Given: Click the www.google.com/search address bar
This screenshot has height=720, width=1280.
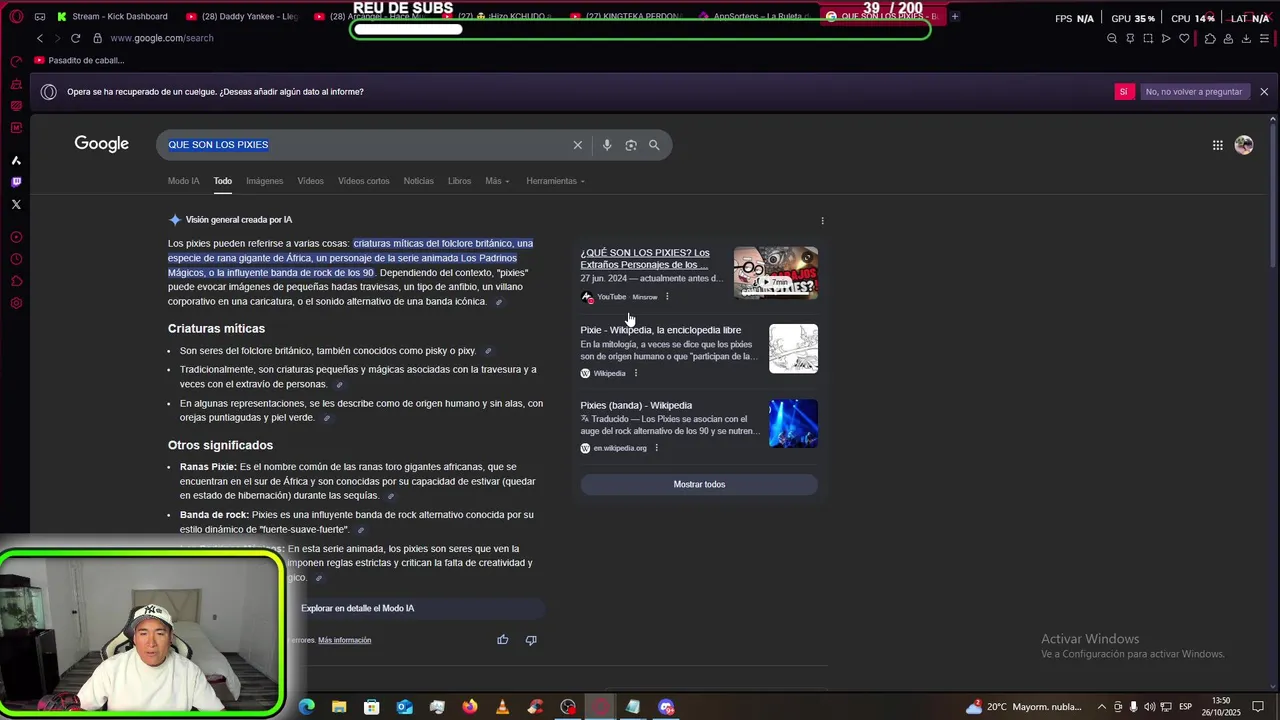Looking at the screenshot, I should click(162, 38).
